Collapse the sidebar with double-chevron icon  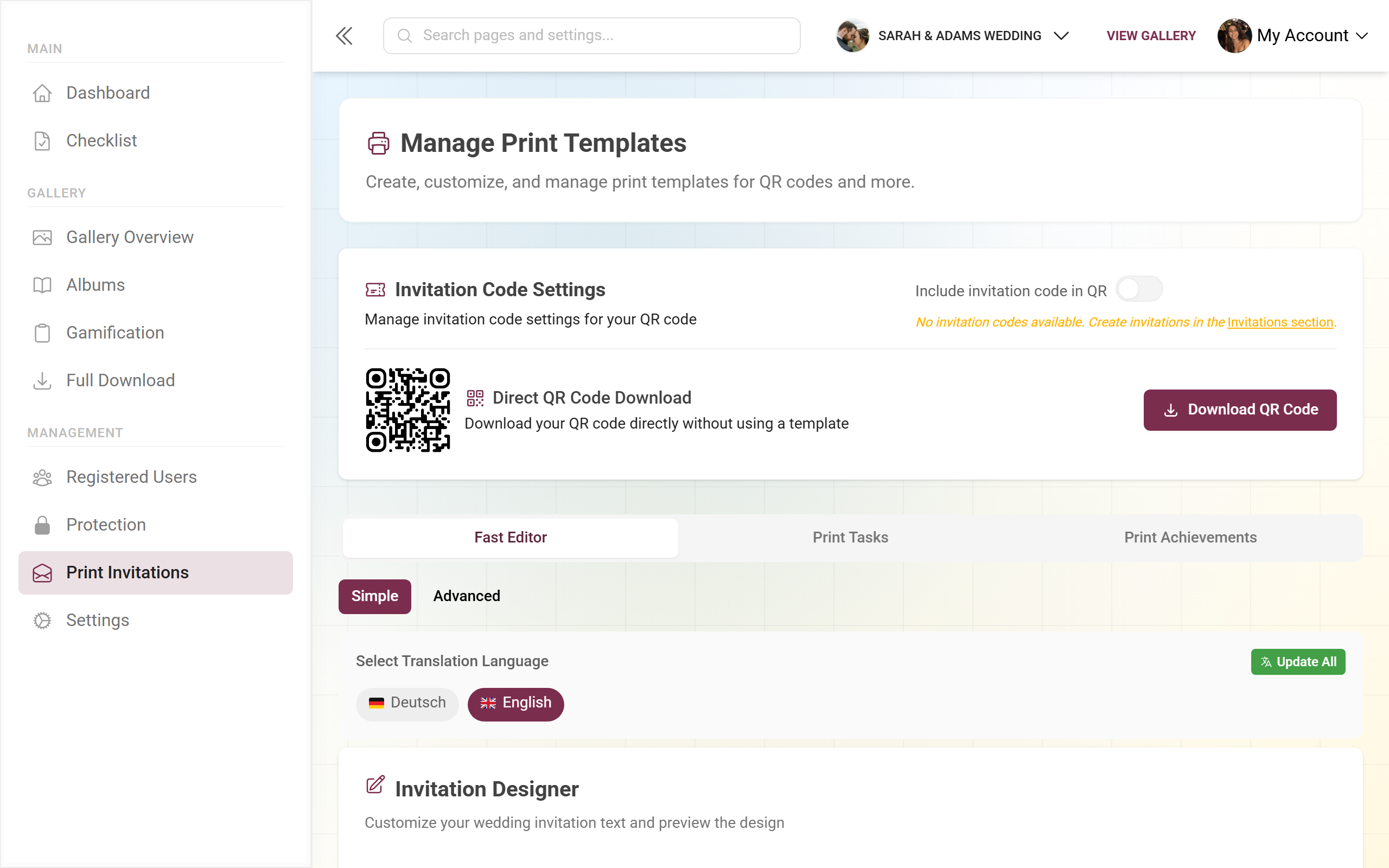tap(344, 36)
